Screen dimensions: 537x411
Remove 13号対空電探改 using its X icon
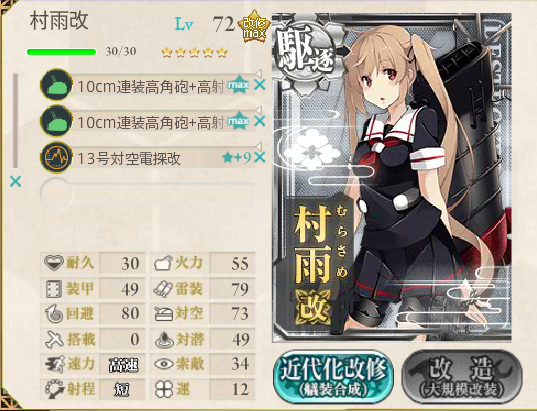[260, 158]
